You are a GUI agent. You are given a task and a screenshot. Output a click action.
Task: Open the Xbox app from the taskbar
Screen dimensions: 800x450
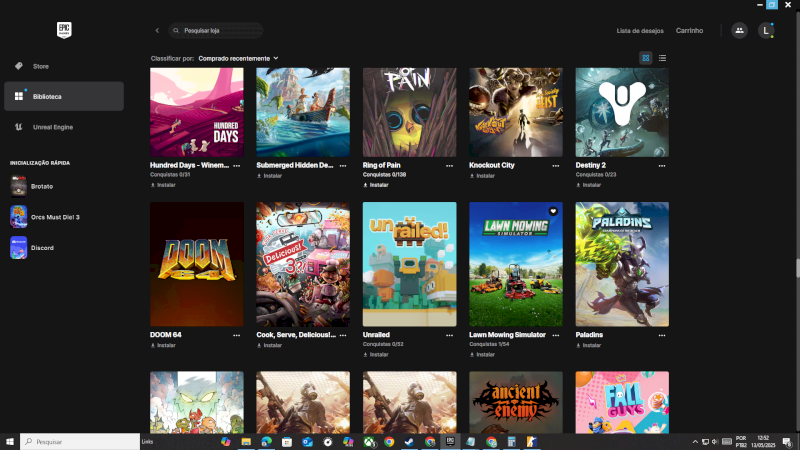coord(369,442)
